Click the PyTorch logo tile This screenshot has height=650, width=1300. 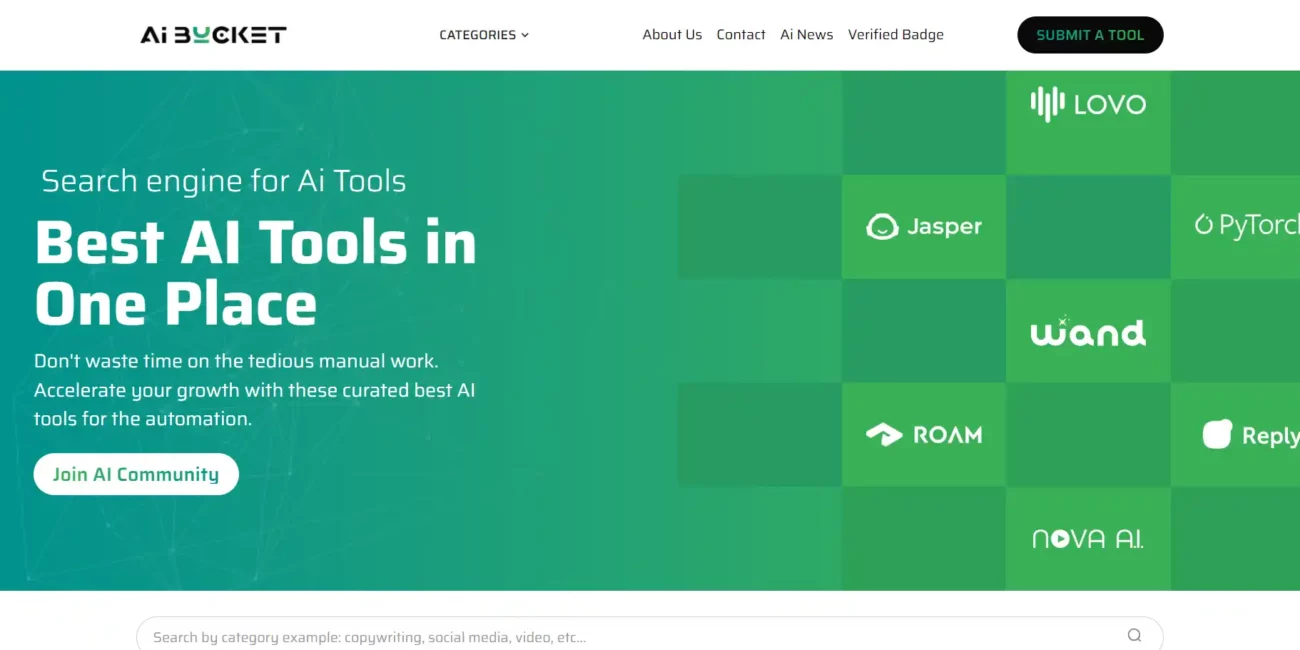coord(1235,227)
